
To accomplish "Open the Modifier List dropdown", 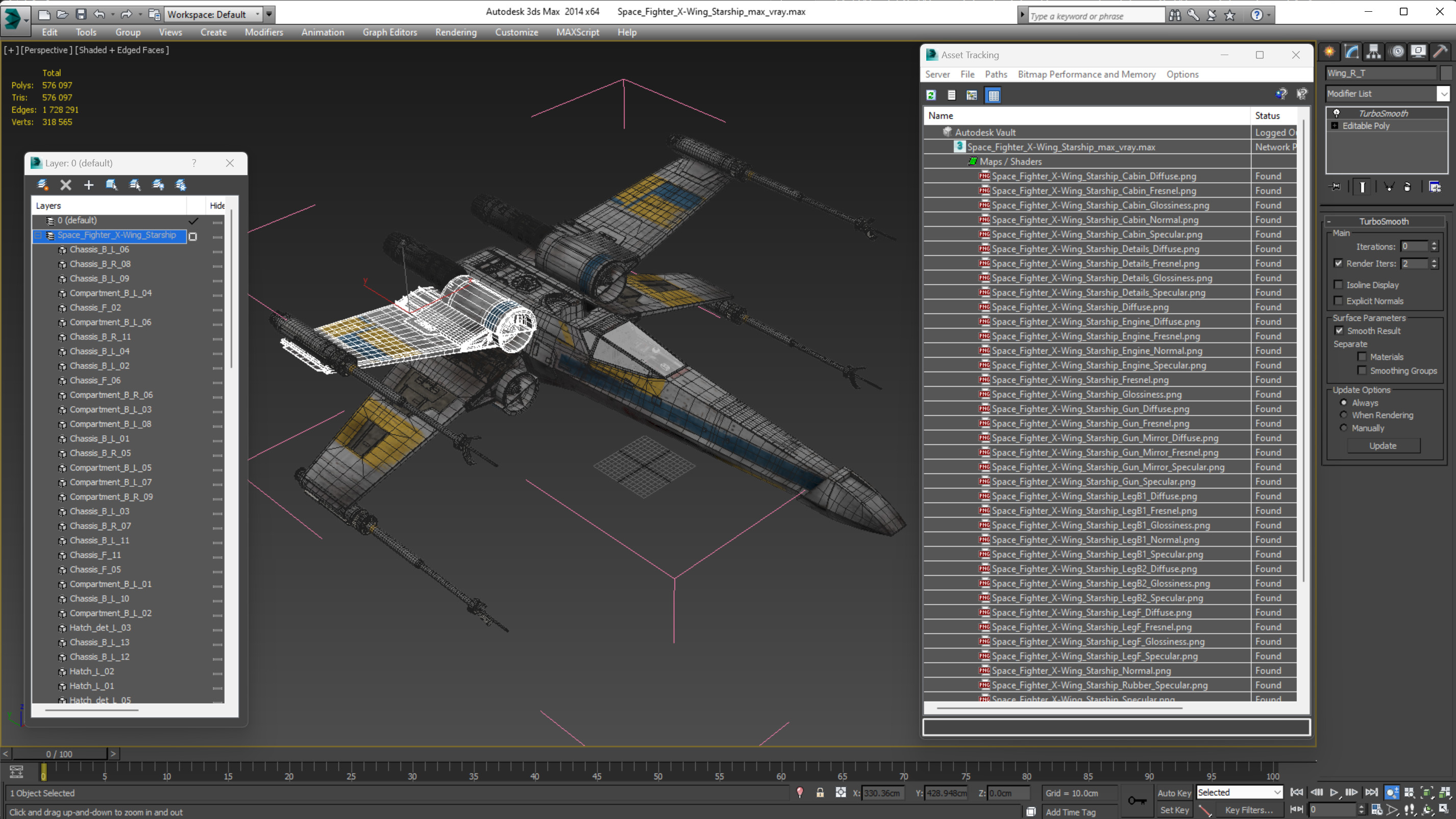I will [1444, 94].
